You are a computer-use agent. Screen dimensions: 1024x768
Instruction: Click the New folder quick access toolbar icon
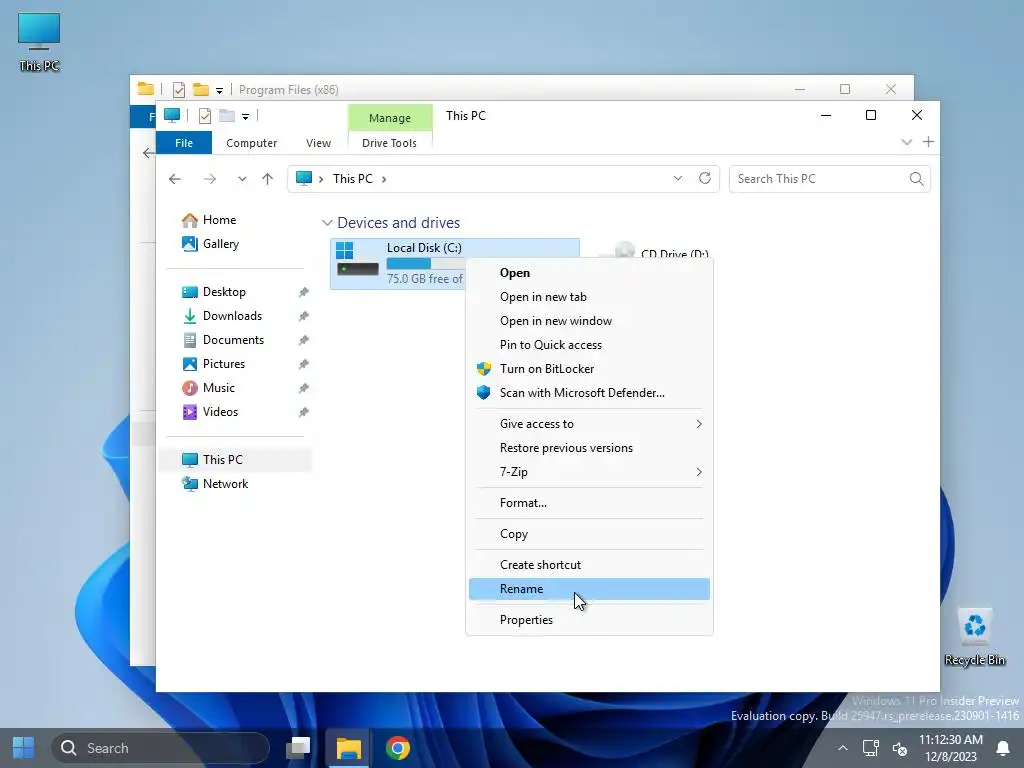227,116
